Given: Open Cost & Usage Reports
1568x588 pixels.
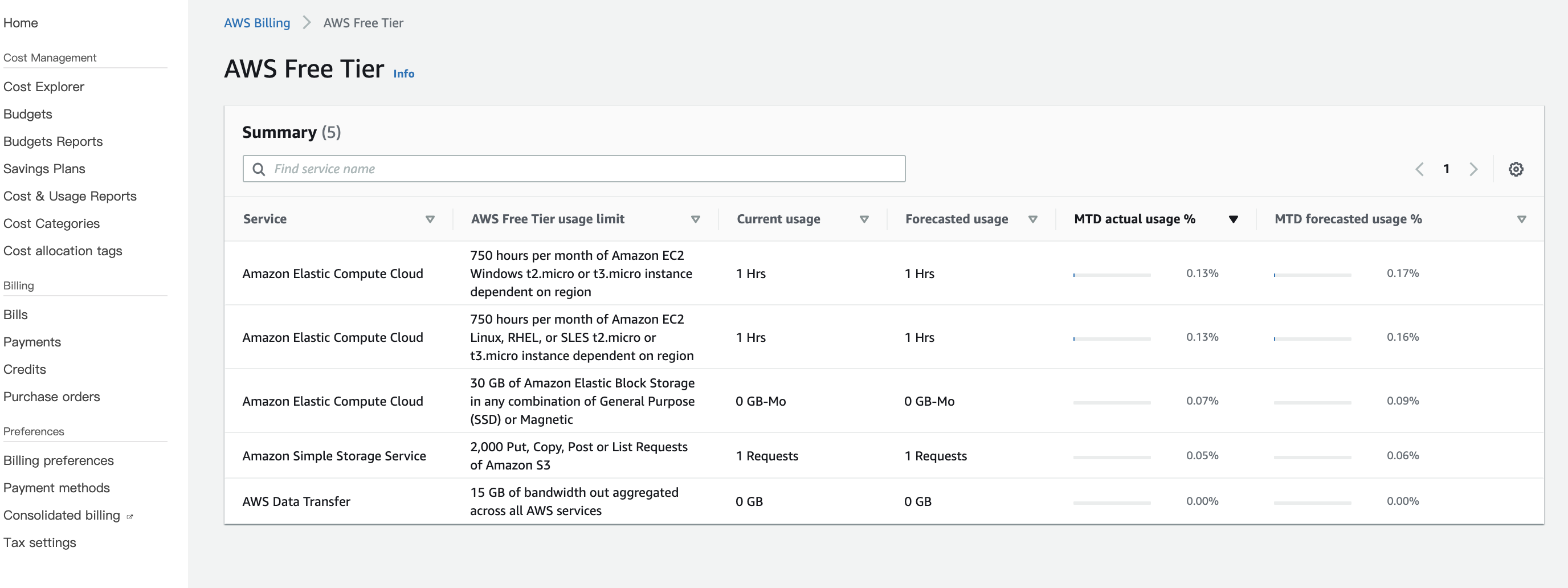Looking at the screenshot, I should point(70,197).
